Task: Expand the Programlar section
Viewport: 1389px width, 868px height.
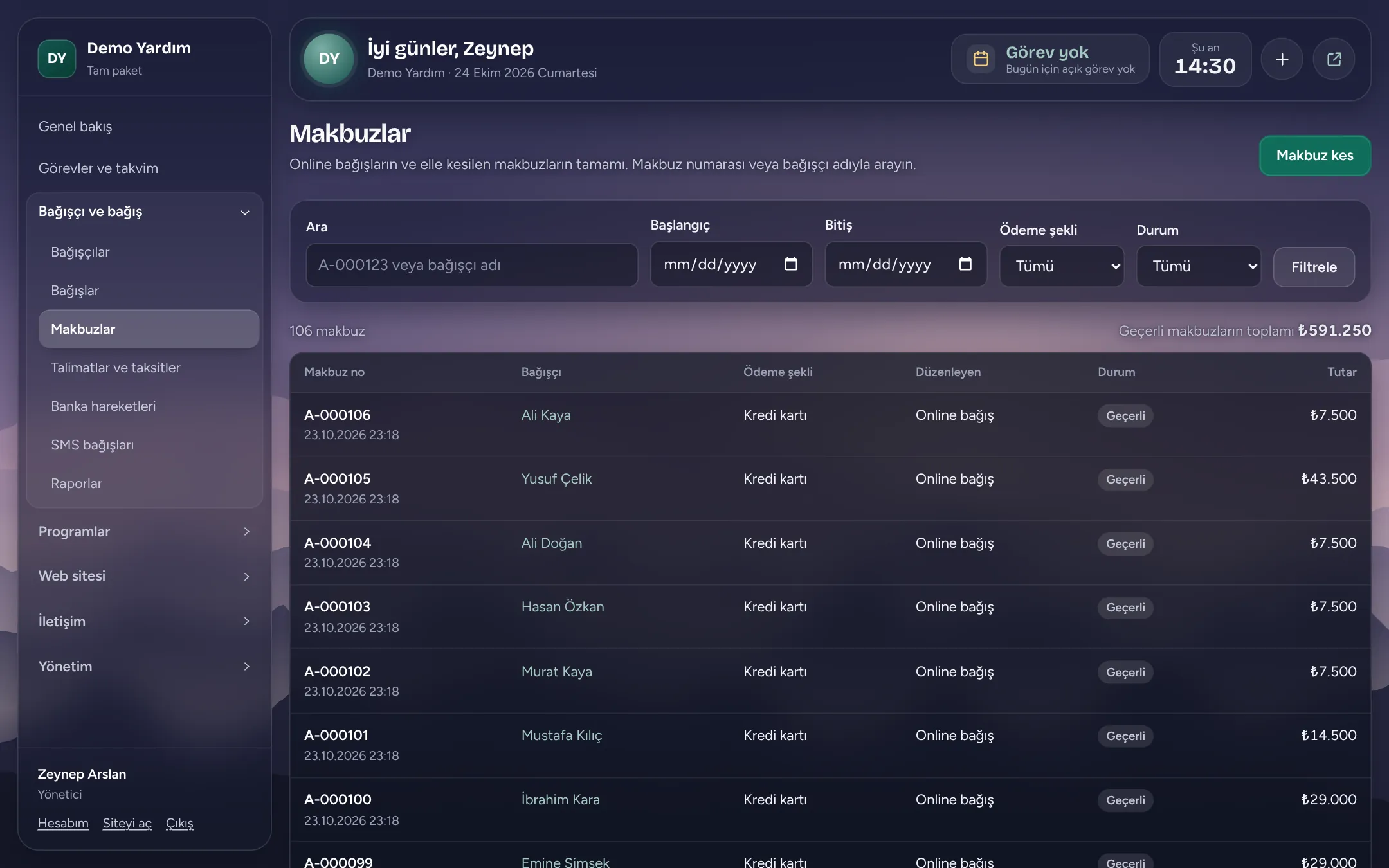Action: 145,532
